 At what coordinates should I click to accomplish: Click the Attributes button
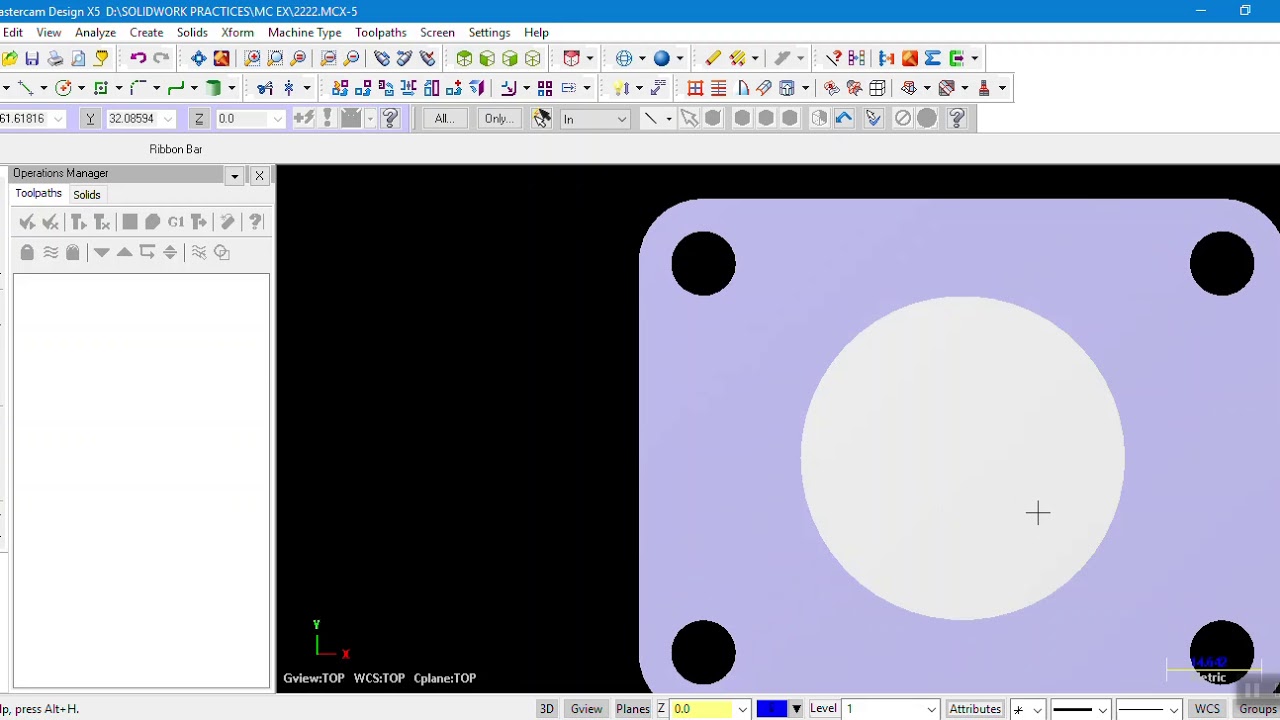[975, 709]
